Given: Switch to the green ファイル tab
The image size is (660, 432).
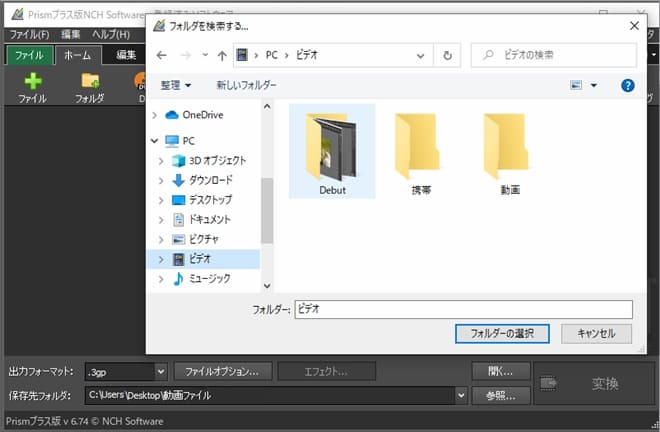Looking at the screenshot, I should (29, 55).
